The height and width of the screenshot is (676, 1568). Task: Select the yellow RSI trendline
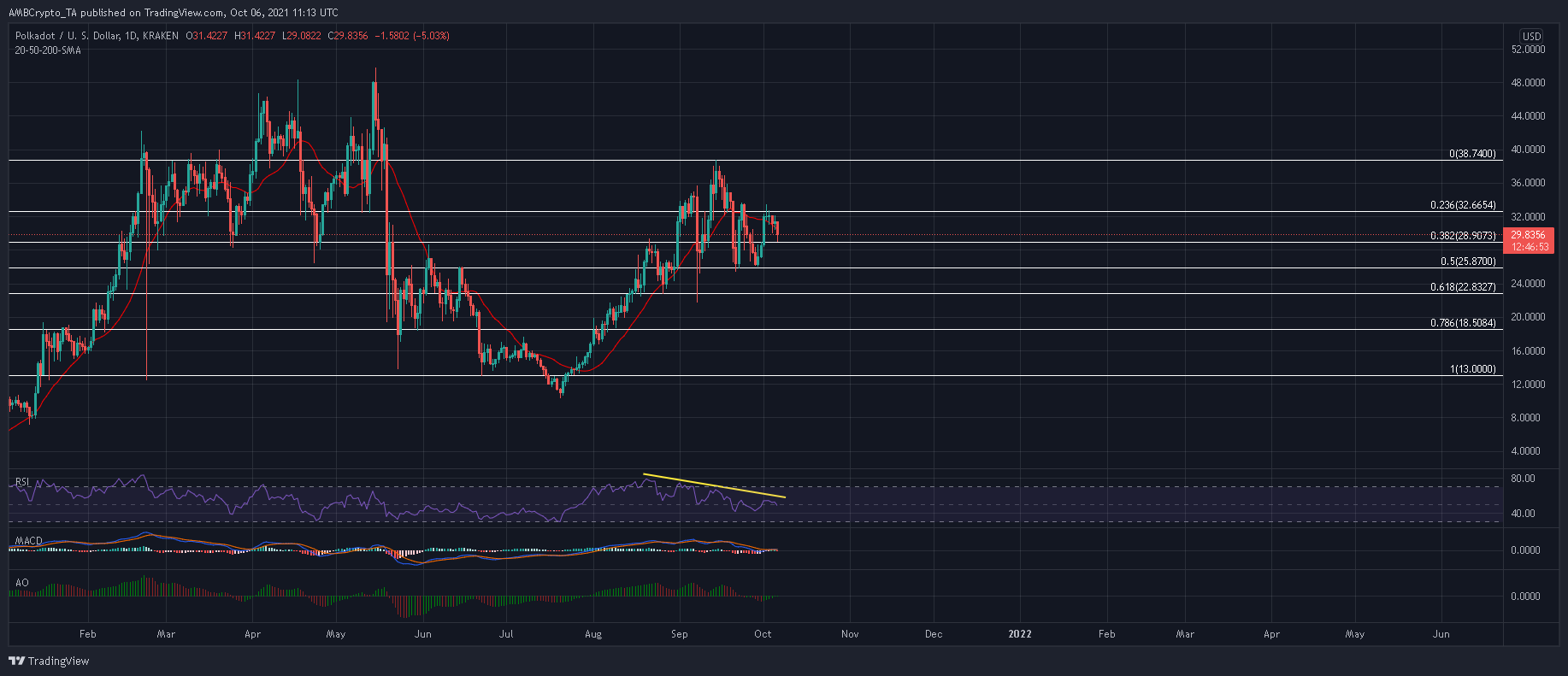point(714,485)
